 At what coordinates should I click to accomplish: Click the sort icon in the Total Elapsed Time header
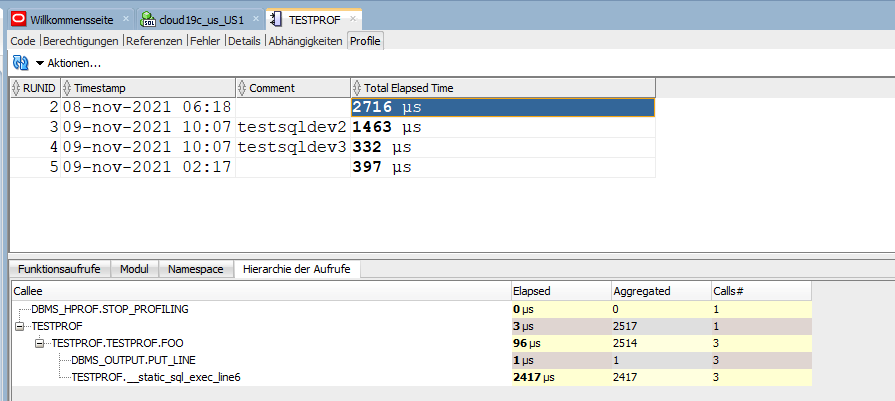(357, 88)
